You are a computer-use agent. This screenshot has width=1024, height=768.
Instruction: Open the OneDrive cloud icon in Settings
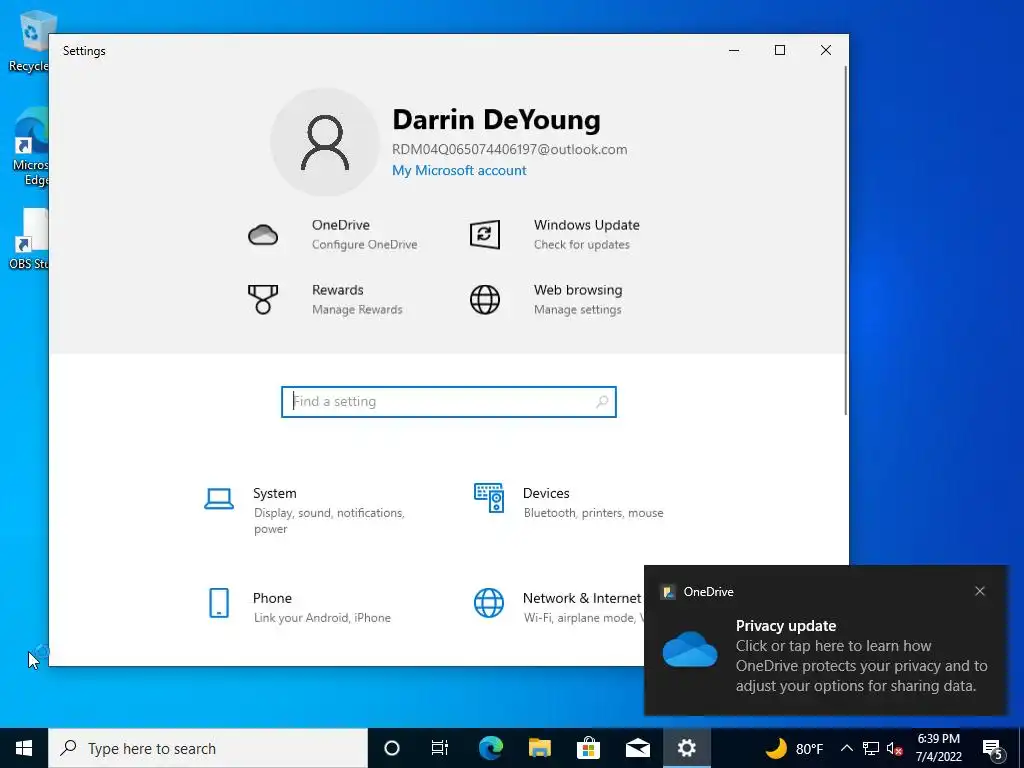click(x=263, y=234)
